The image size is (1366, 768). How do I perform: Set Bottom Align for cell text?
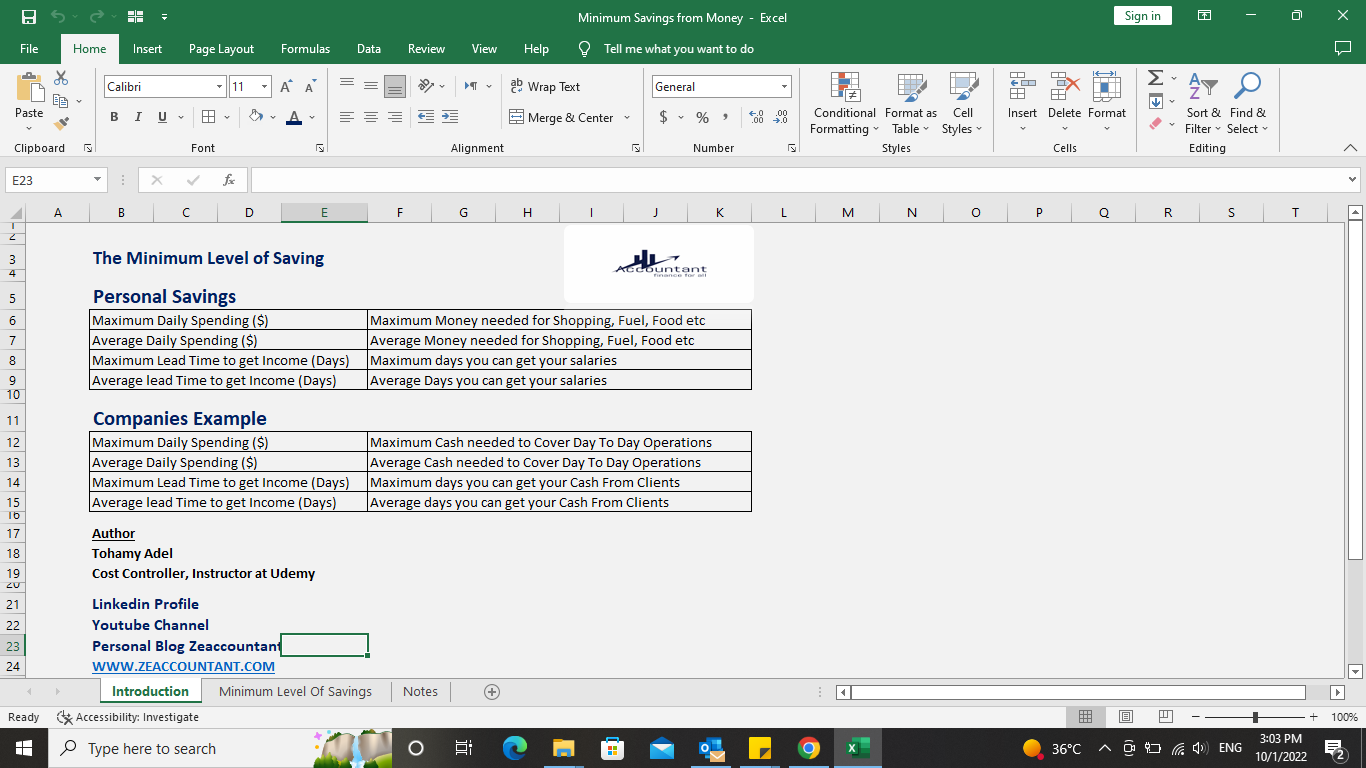click(x=395, y=86)
